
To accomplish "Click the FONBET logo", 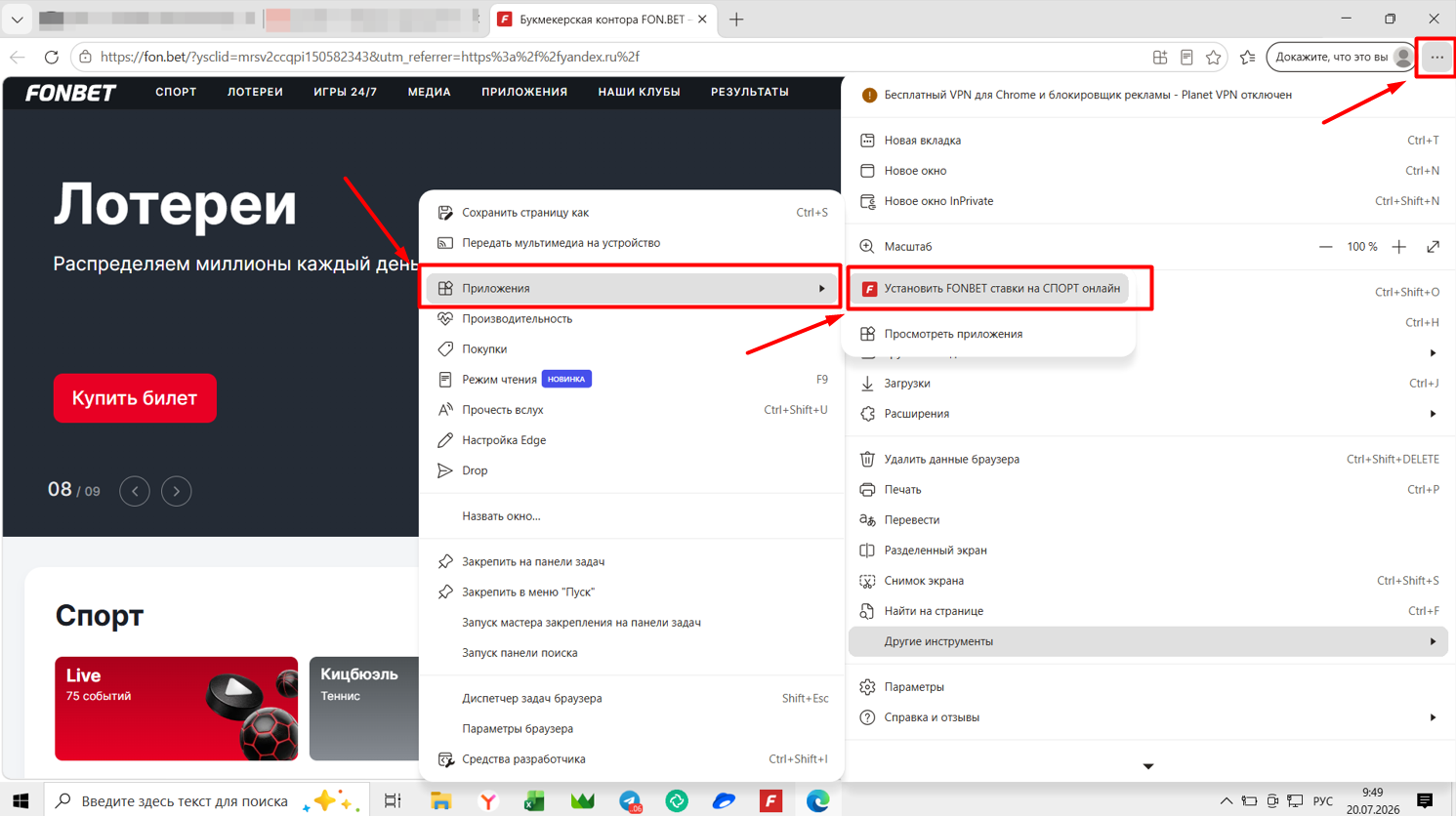I will click(70, 93).
